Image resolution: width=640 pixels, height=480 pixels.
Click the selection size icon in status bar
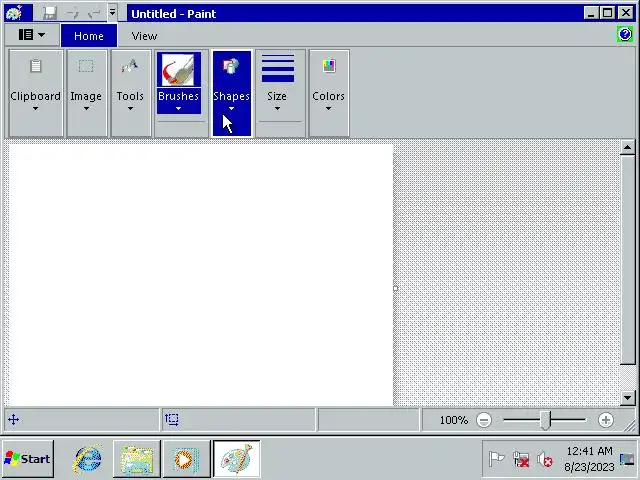click(x=172, y=420)
